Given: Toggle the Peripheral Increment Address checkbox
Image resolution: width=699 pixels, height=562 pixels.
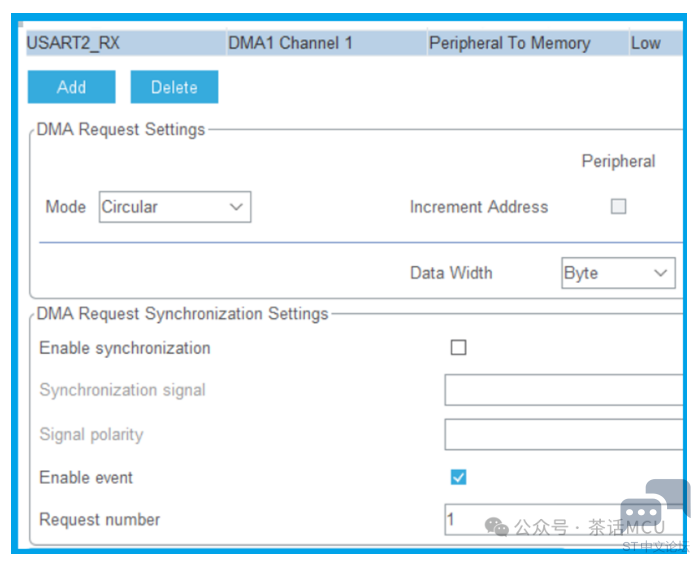Looking at the screenshot, I should point(619,207).
